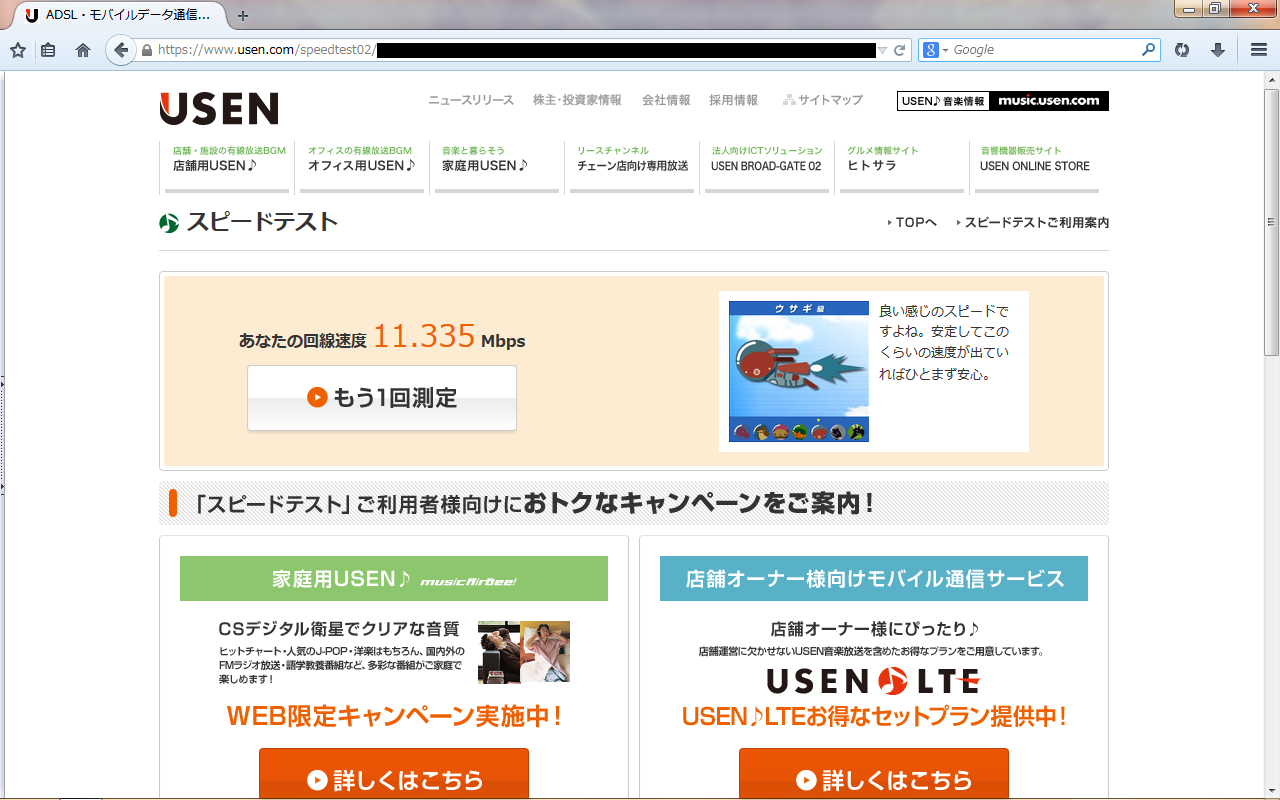
Task: Click the Google search input field
Action: pyautogui.click(x=1045, y=50)
